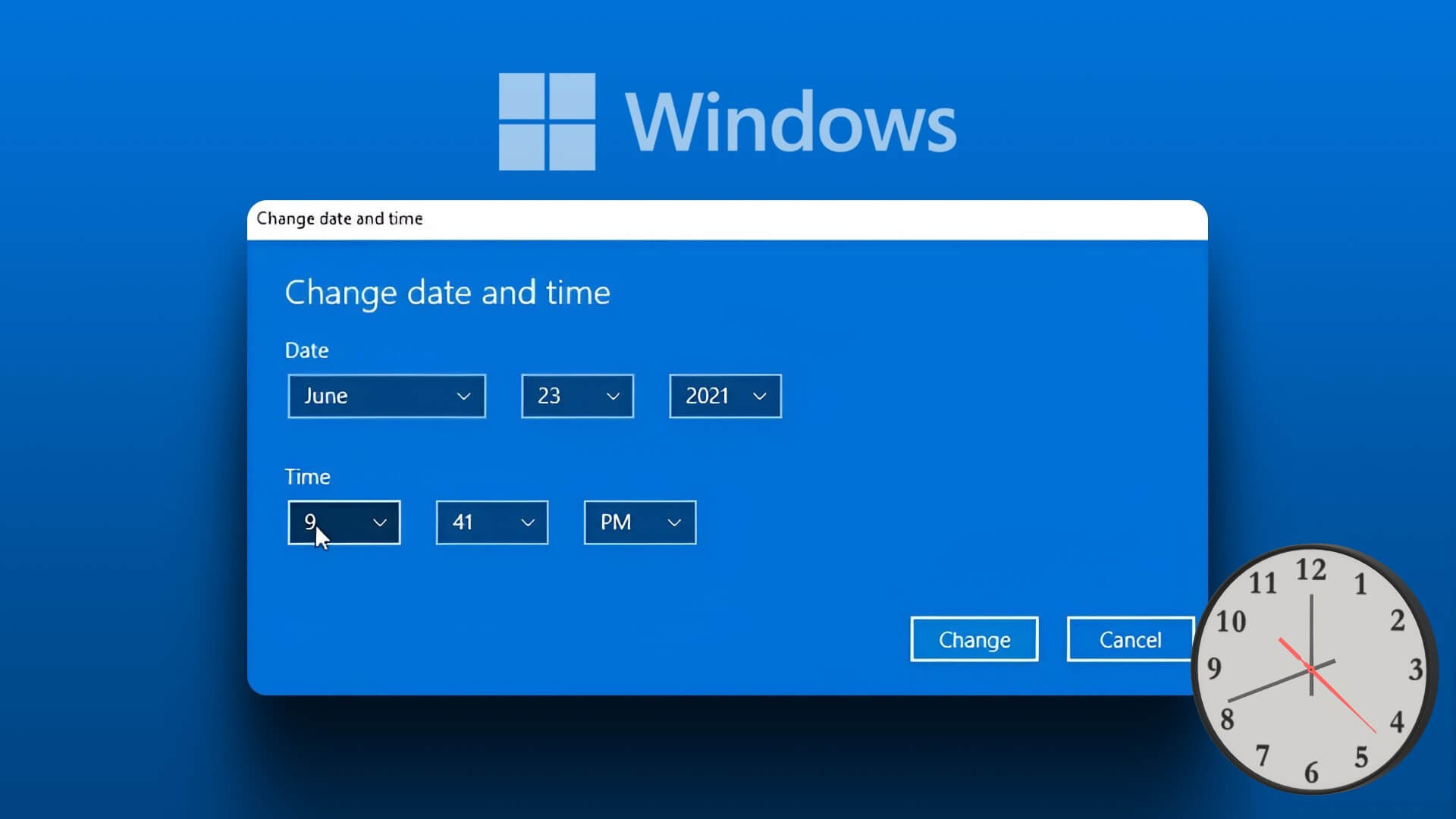
Task: Click the Windows logo icon
Action: 547,121
